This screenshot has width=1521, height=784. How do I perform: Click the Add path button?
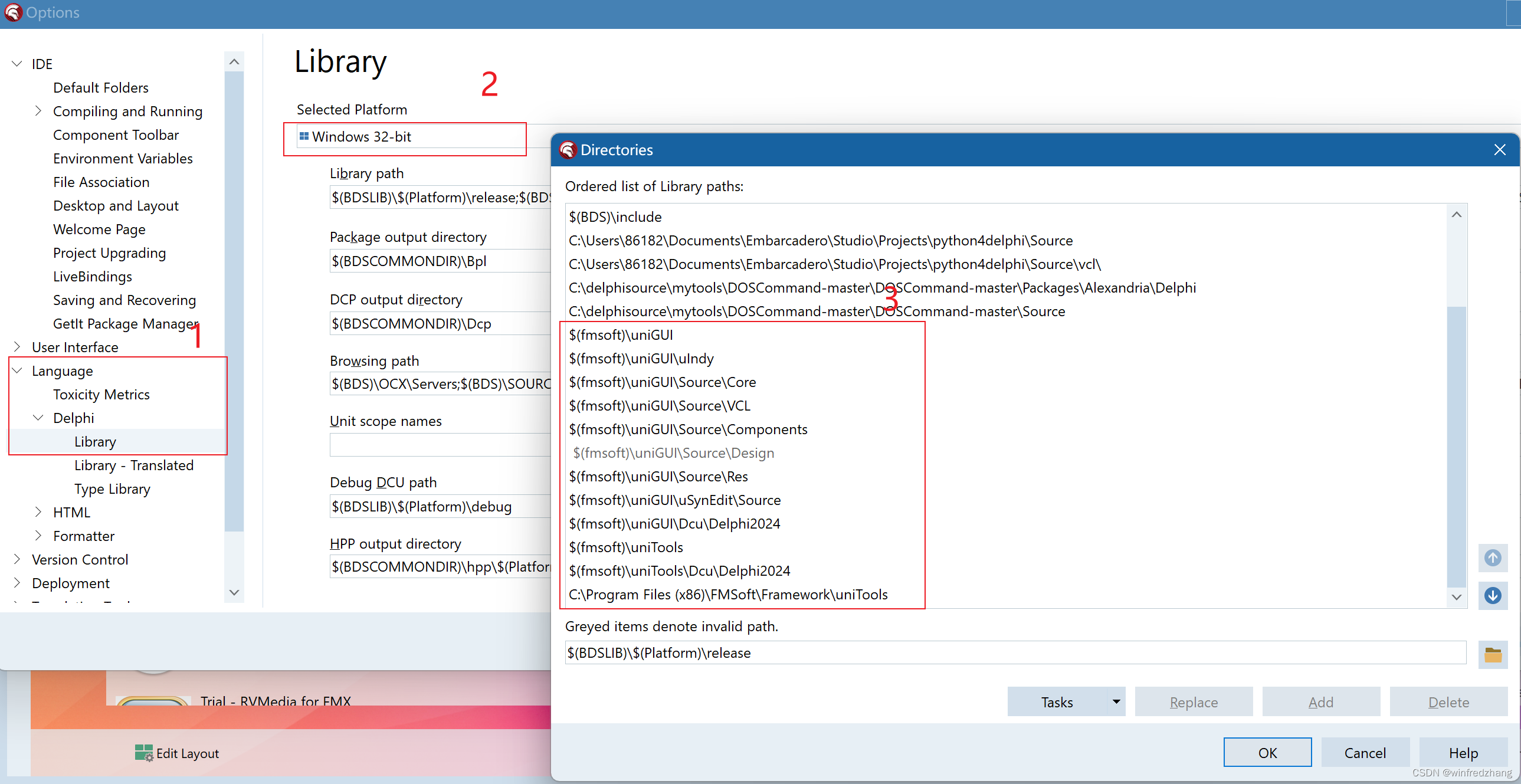1321,701
